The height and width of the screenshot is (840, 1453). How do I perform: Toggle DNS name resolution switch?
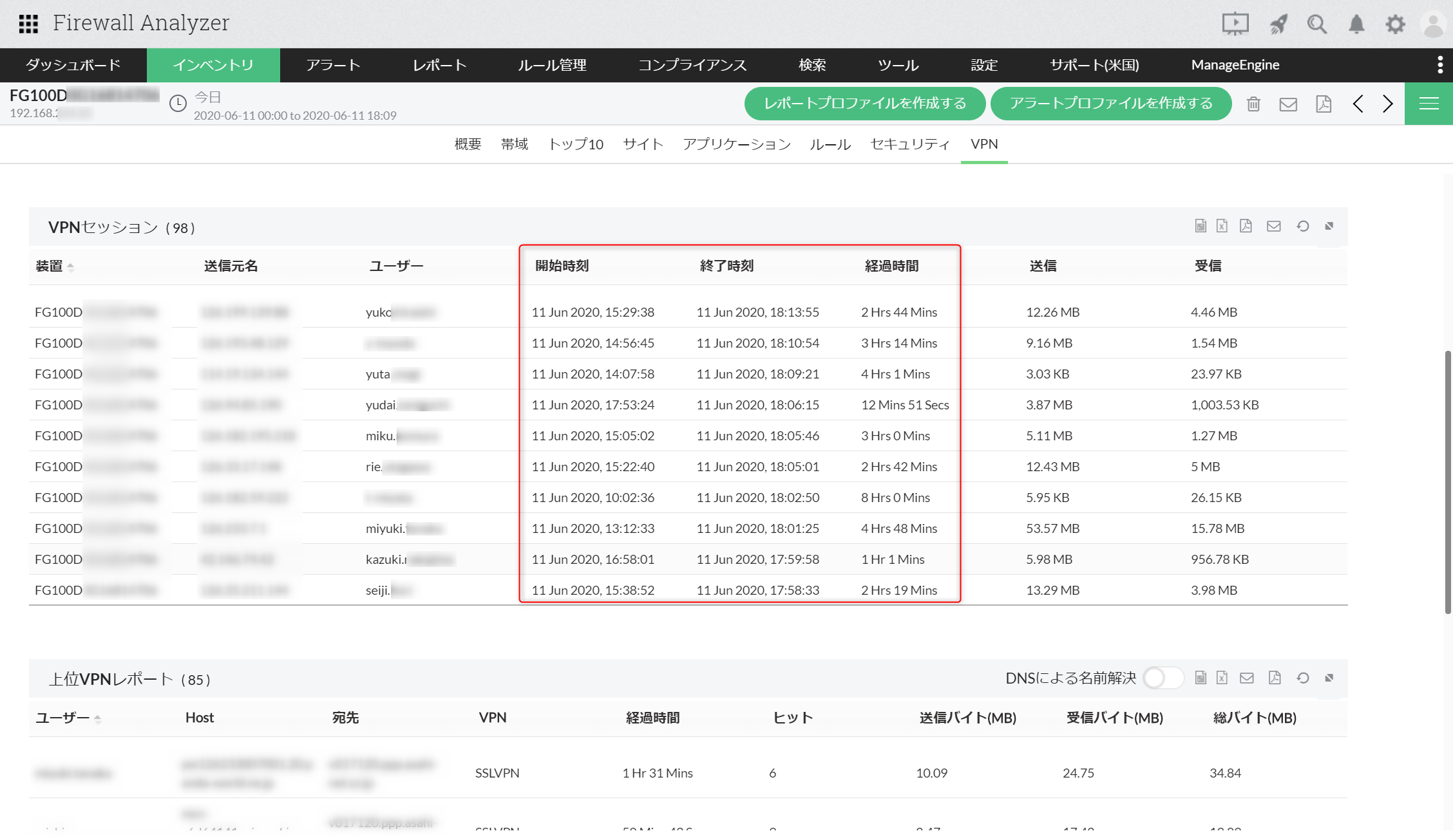[x=1163, y=678]
